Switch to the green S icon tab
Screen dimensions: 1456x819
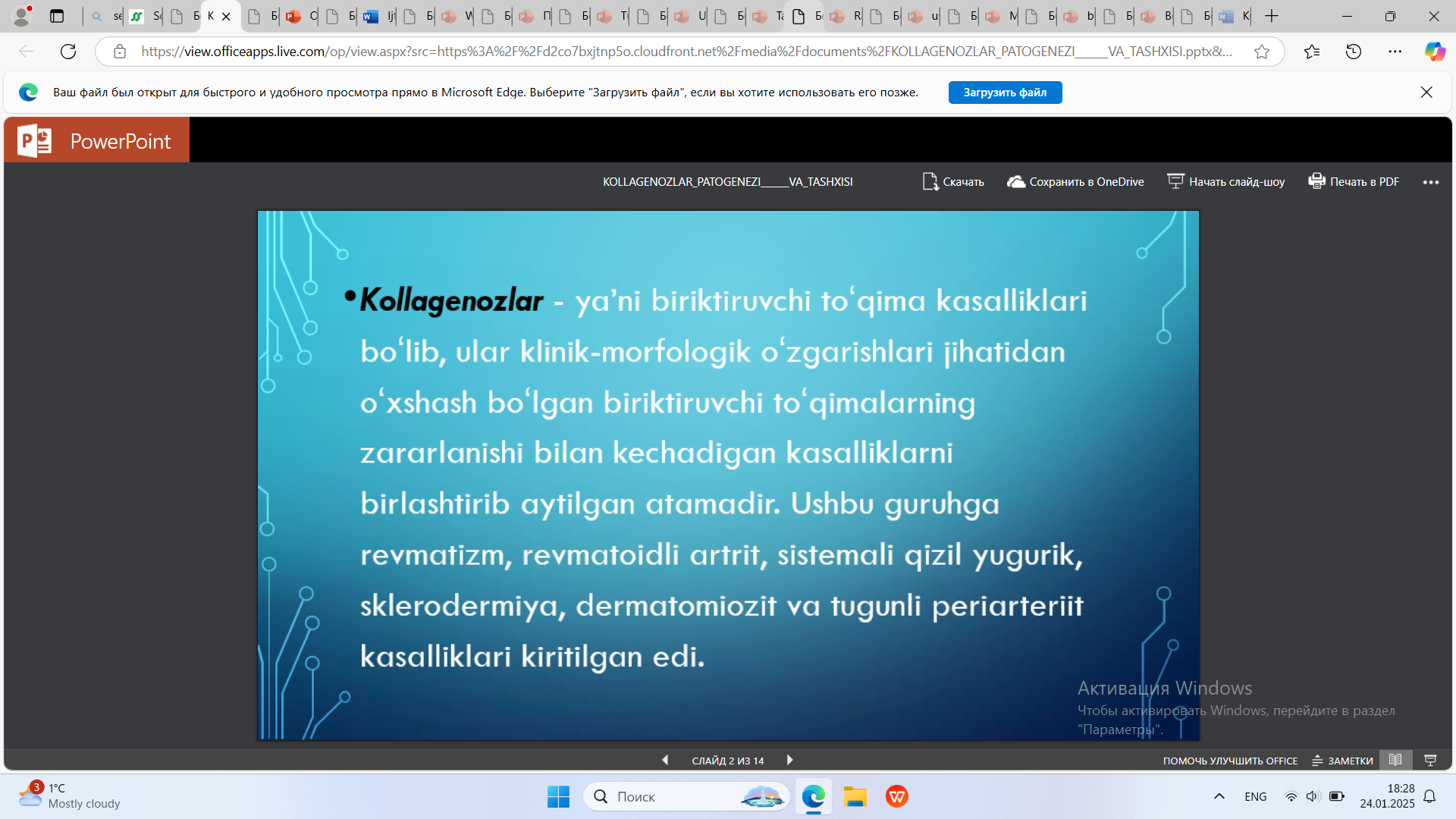[x=145, y=16]
